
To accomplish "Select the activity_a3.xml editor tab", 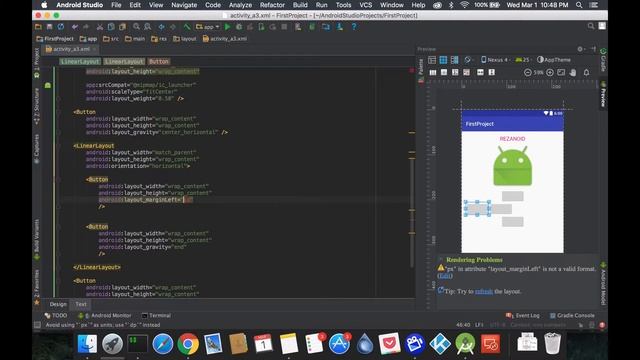I will click(x=71, y=49).
